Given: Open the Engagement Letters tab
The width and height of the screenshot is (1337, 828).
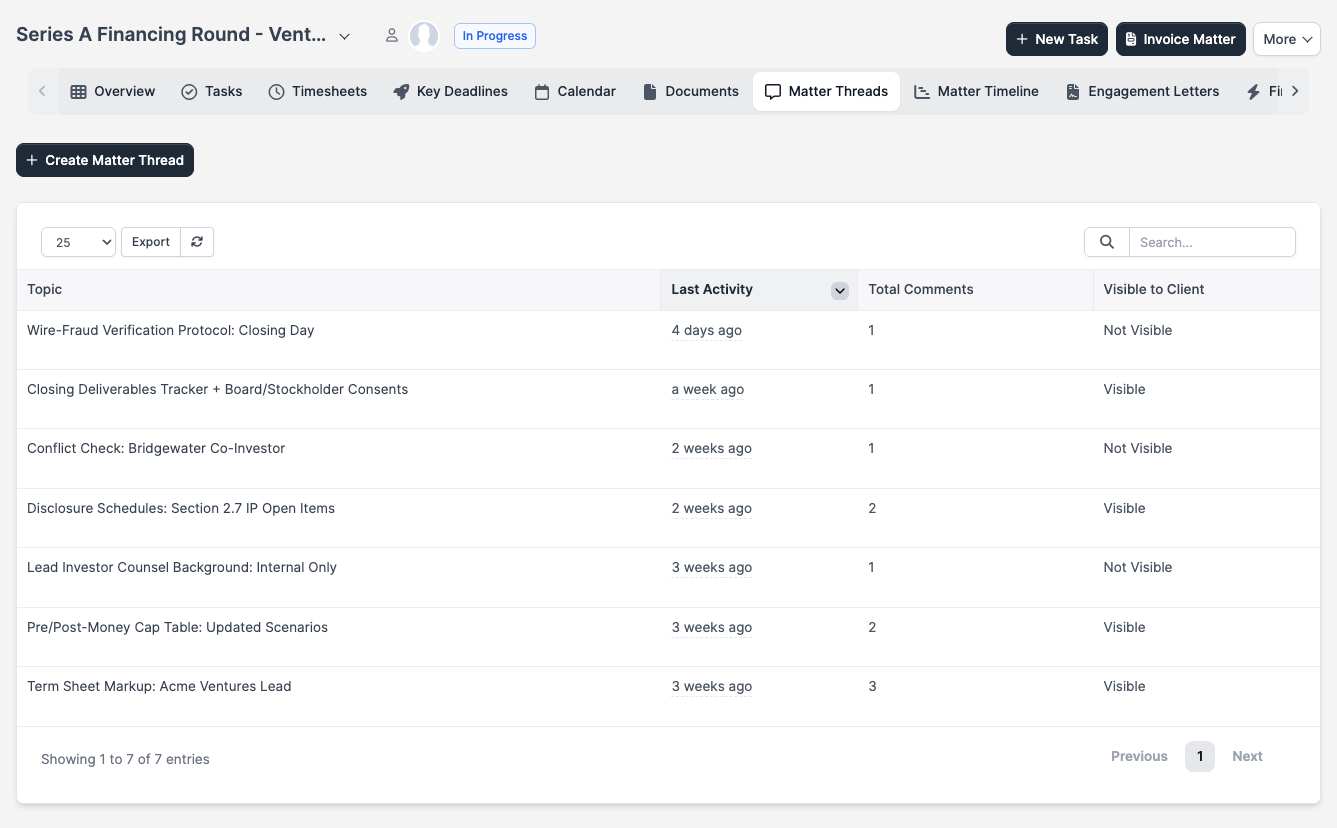Looking at the screenshot, I should point(1142,91).
